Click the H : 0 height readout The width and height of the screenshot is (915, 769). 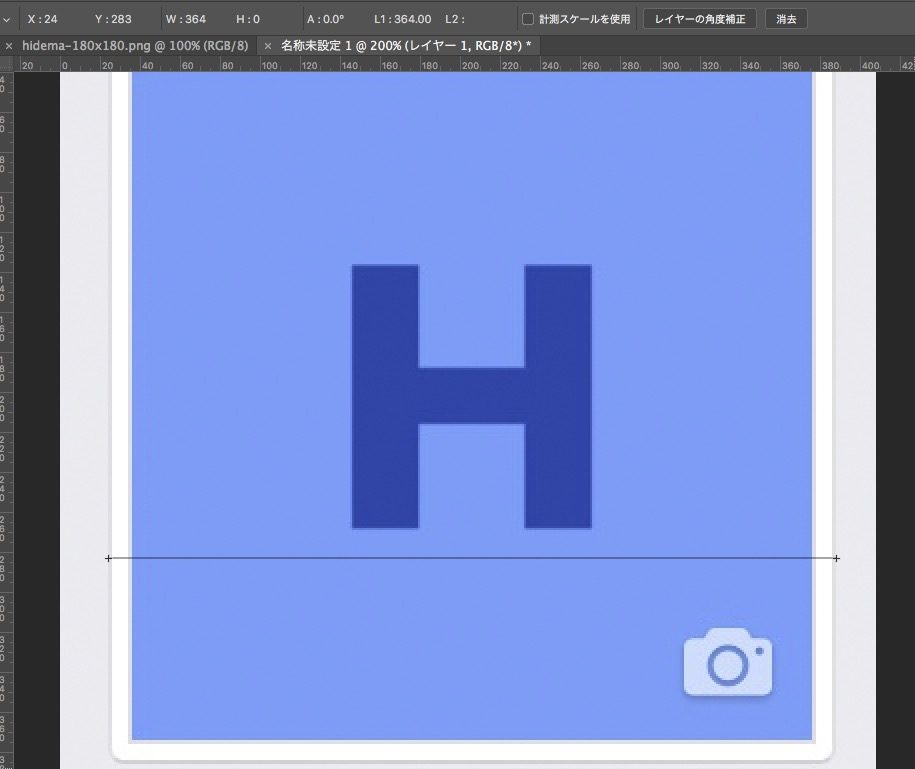tap(248, 19)
